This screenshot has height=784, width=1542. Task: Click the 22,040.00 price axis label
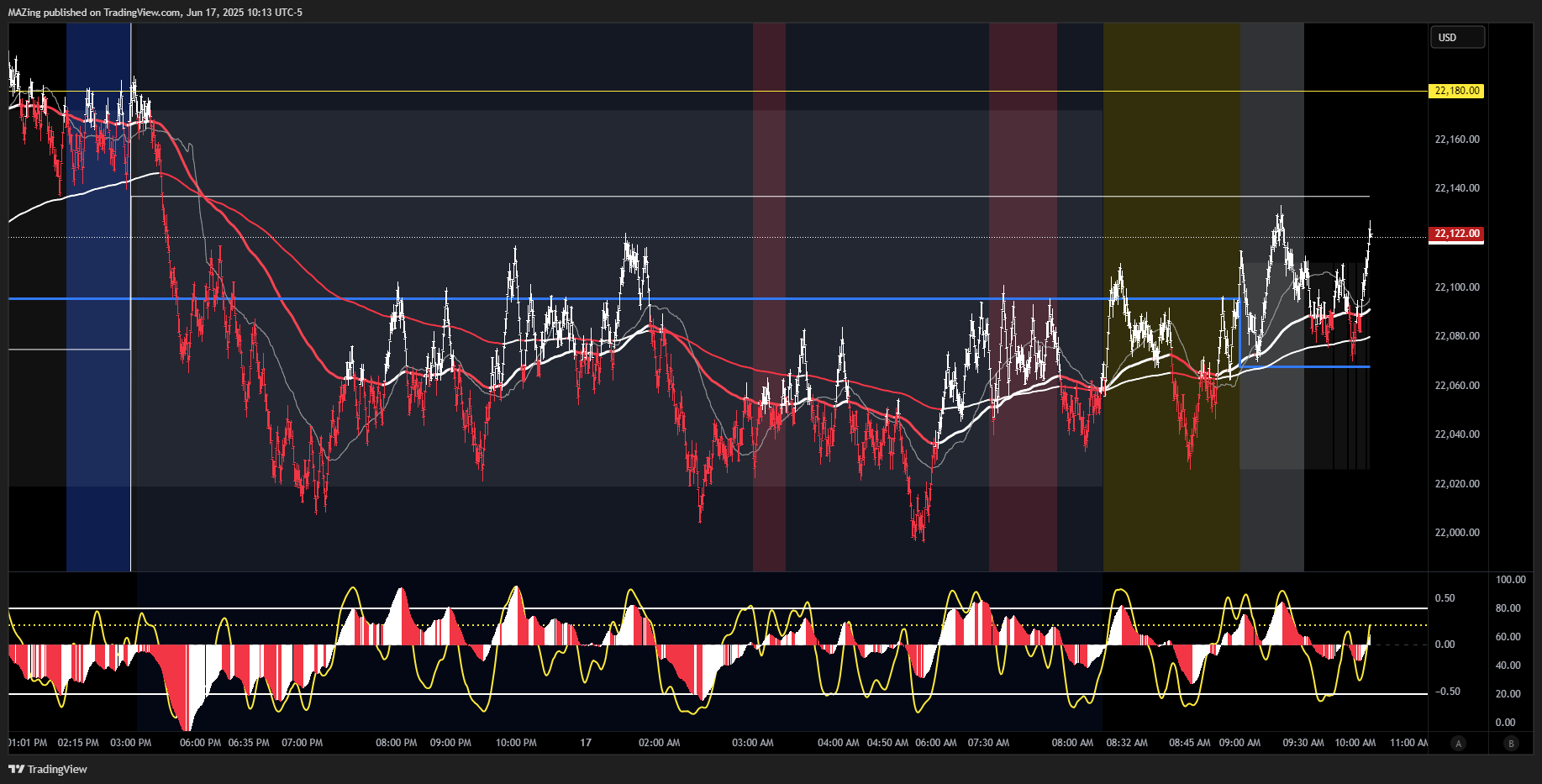[1457, 434]
